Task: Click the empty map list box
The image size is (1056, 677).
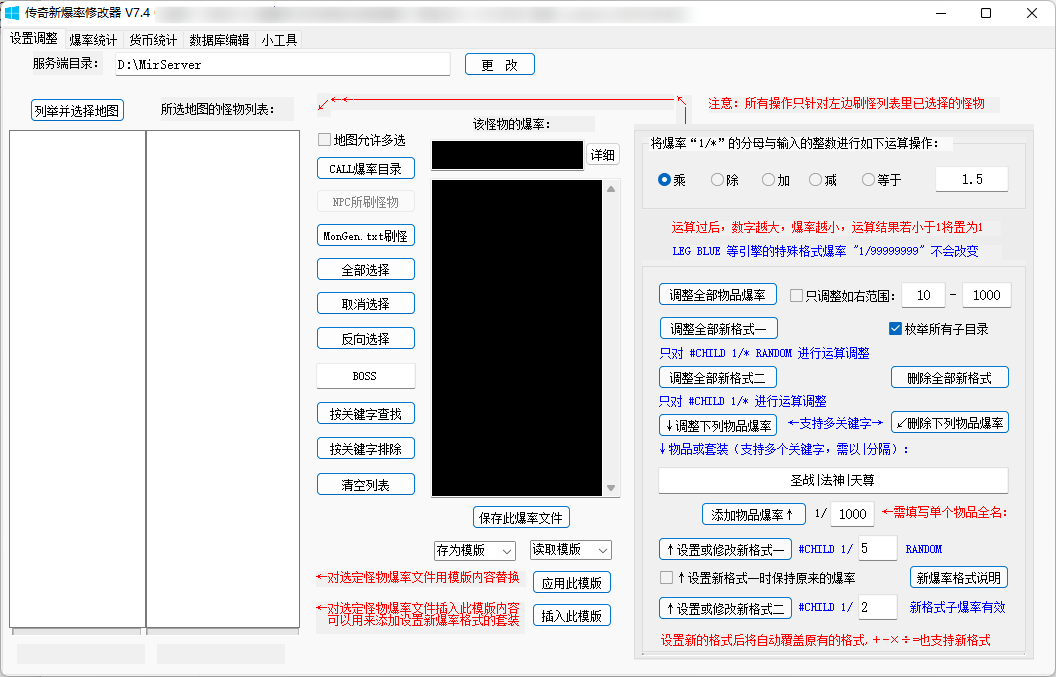Action: (x=77, y=379)
